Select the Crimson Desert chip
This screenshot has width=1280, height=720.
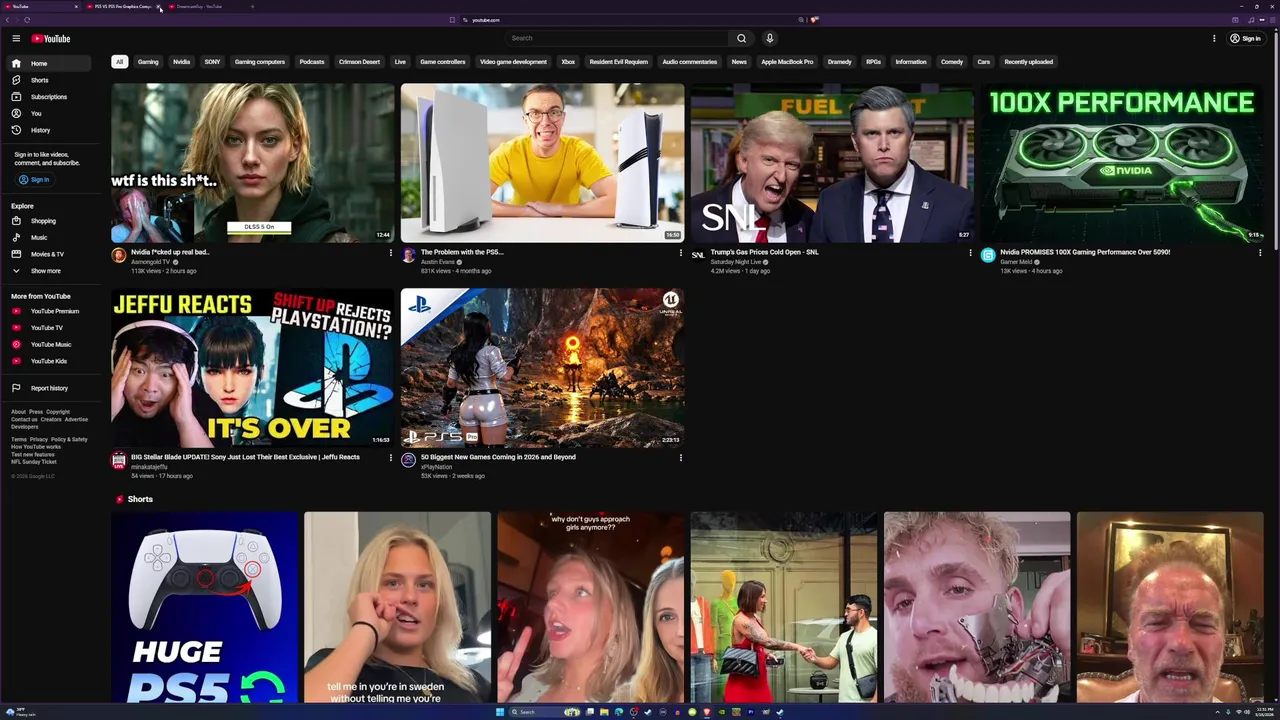359,62
